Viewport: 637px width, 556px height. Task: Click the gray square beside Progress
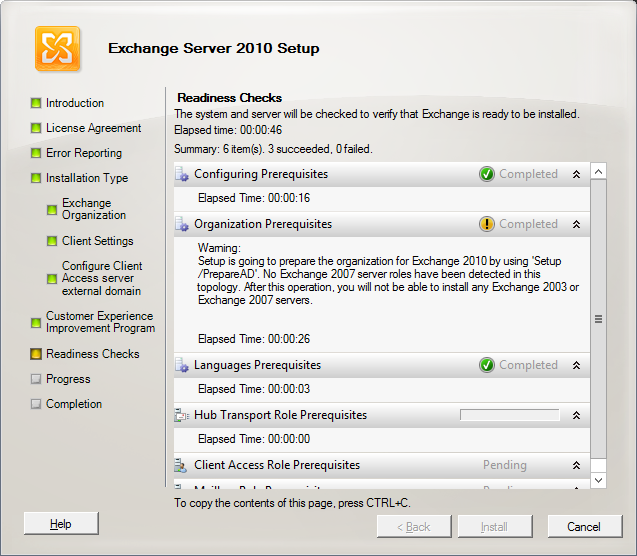36,379
